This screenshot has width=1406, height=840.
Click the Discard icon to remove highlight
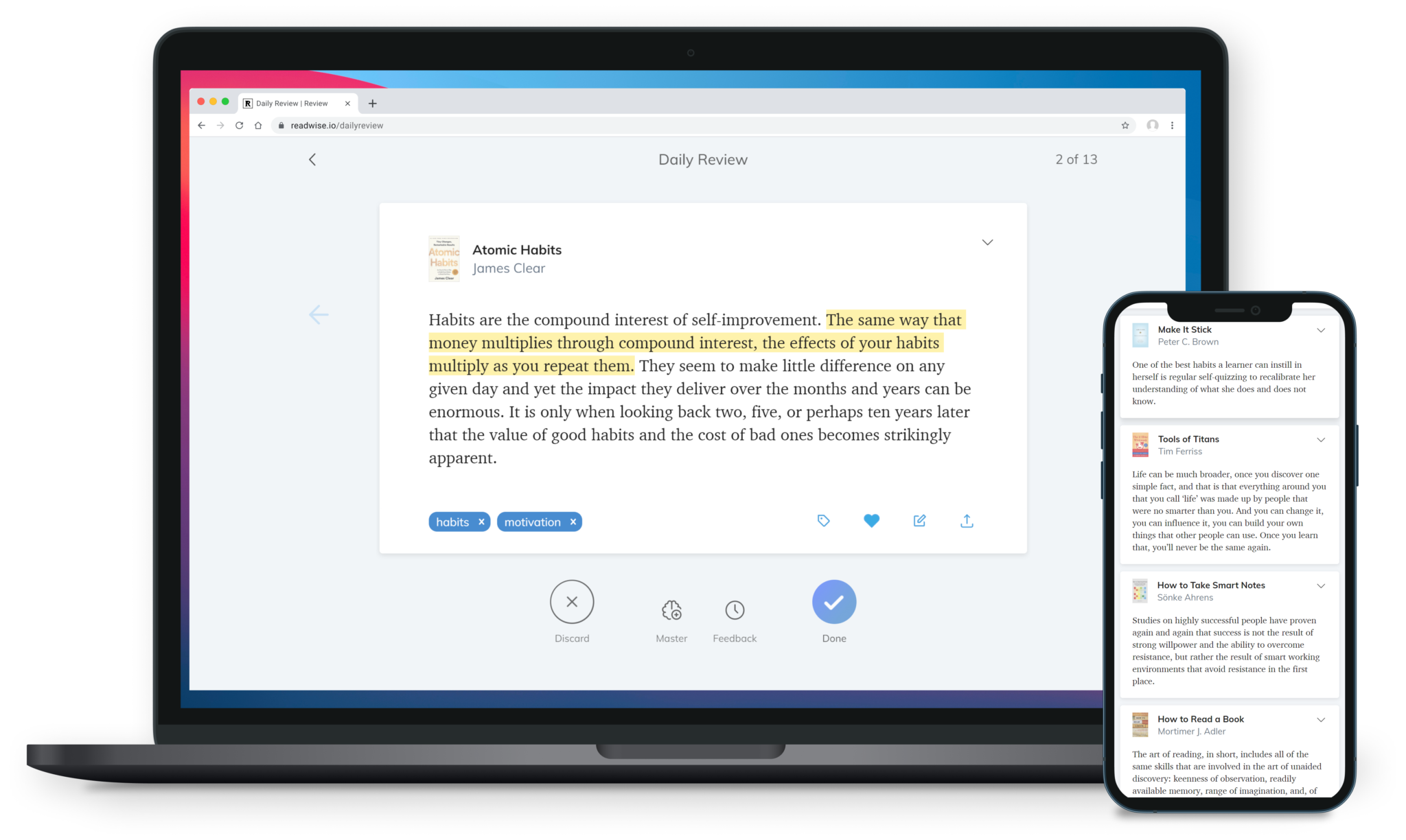572,601
